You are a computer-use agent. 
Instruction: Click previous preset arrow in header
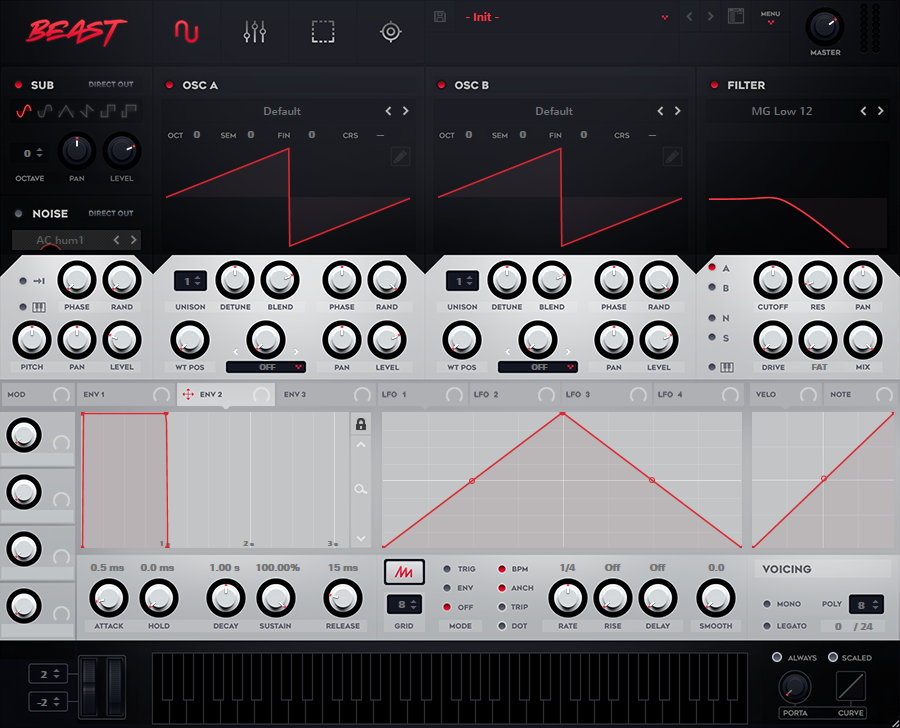[689, 17]
